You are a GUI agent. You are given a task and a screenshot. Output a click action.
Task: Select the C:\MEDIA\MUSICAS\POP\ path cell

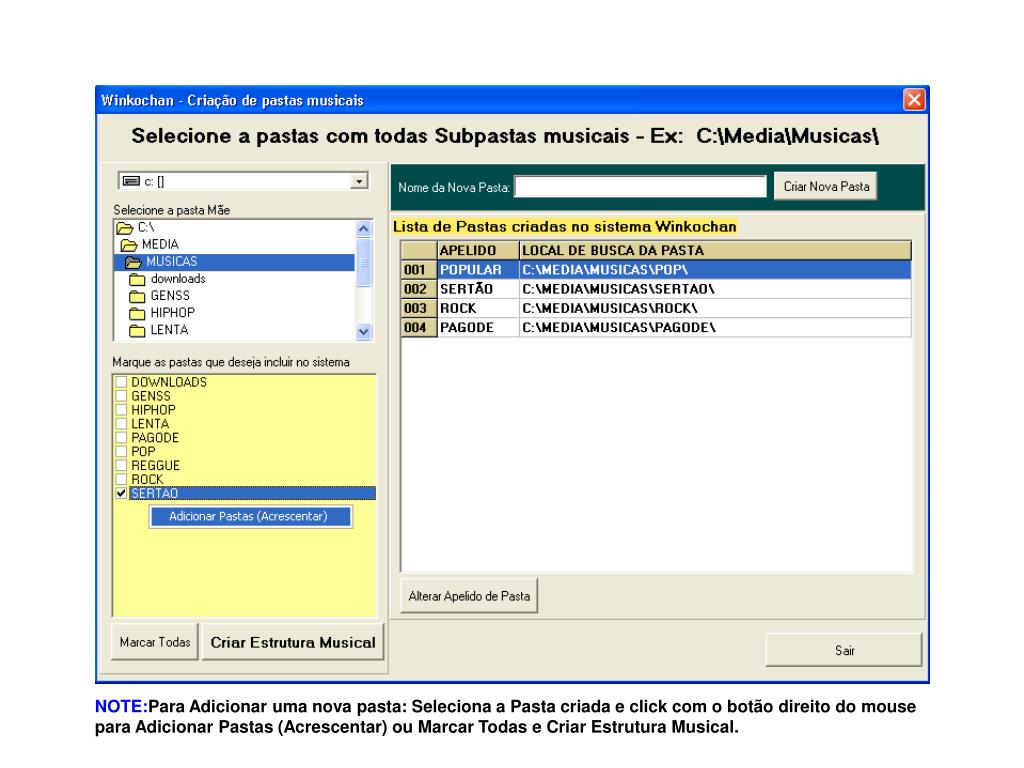pos(715,270)
